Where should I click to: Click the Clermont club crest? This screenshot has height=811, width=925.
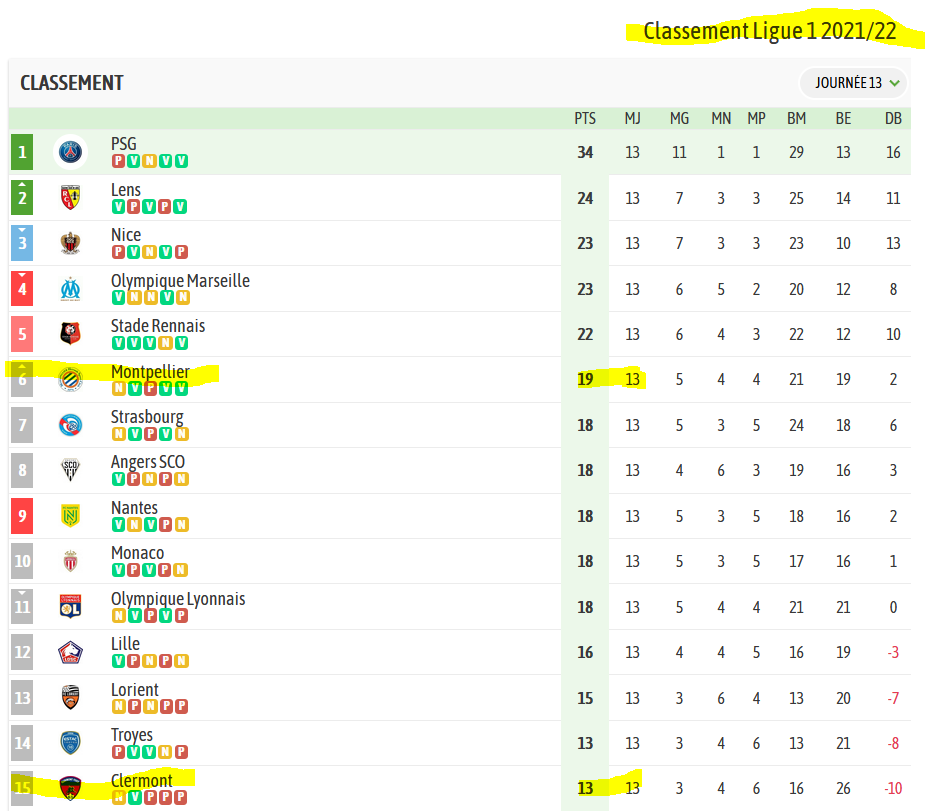70,788
